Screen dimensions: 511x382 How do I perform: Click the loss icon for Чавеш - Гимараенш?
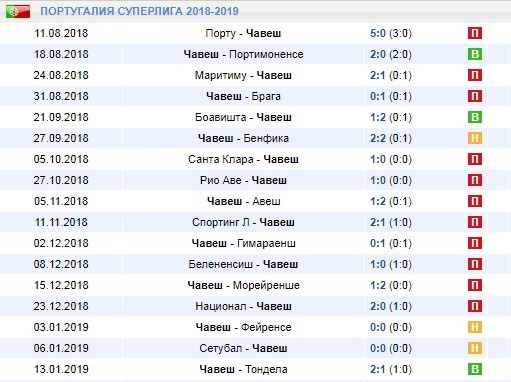point(475,243)
